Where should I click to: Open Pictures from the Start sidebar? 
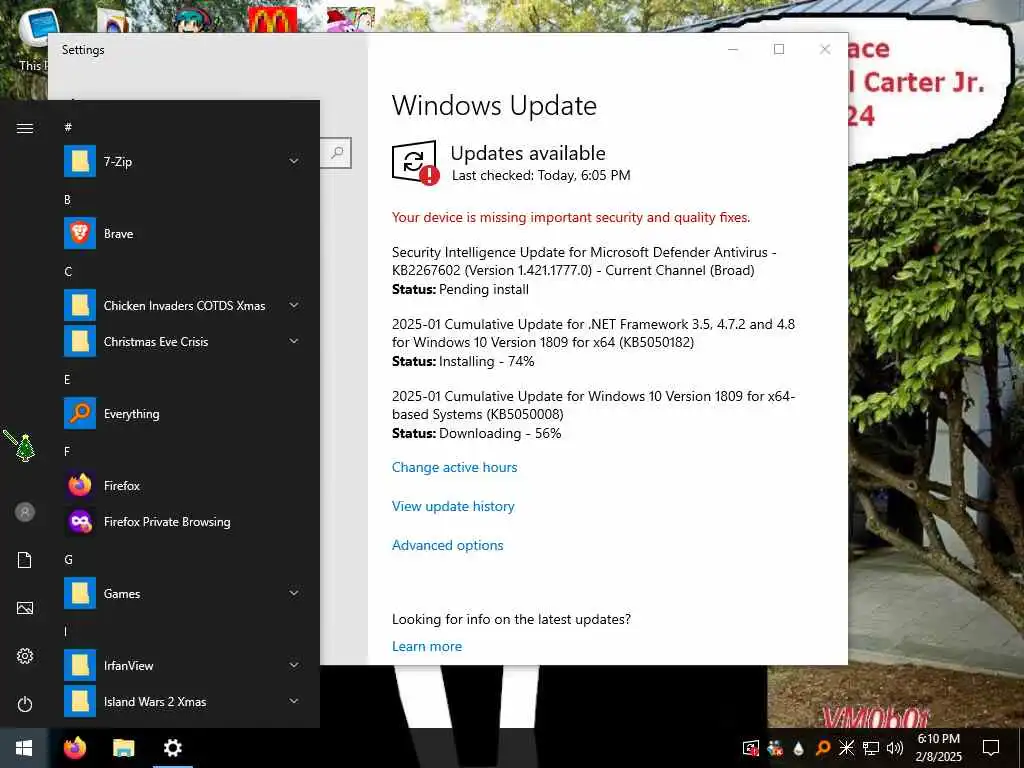(x=25, y=608)
